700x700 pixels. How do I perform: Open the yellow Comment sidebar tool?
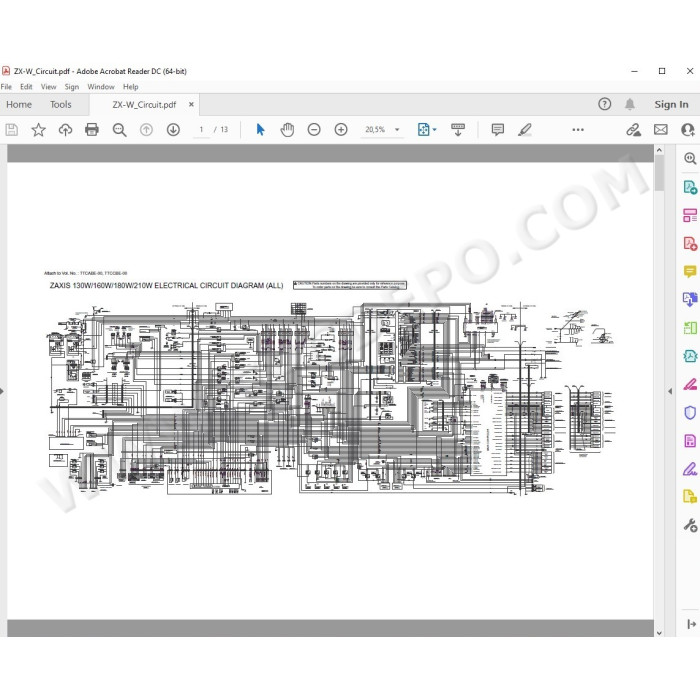click(690, 271)
